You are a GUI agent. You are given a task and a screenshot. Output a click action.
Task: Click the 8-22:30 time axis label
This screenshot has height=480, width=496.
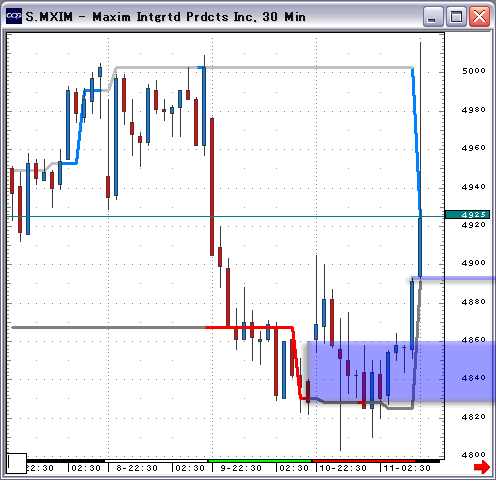(137, 468)
